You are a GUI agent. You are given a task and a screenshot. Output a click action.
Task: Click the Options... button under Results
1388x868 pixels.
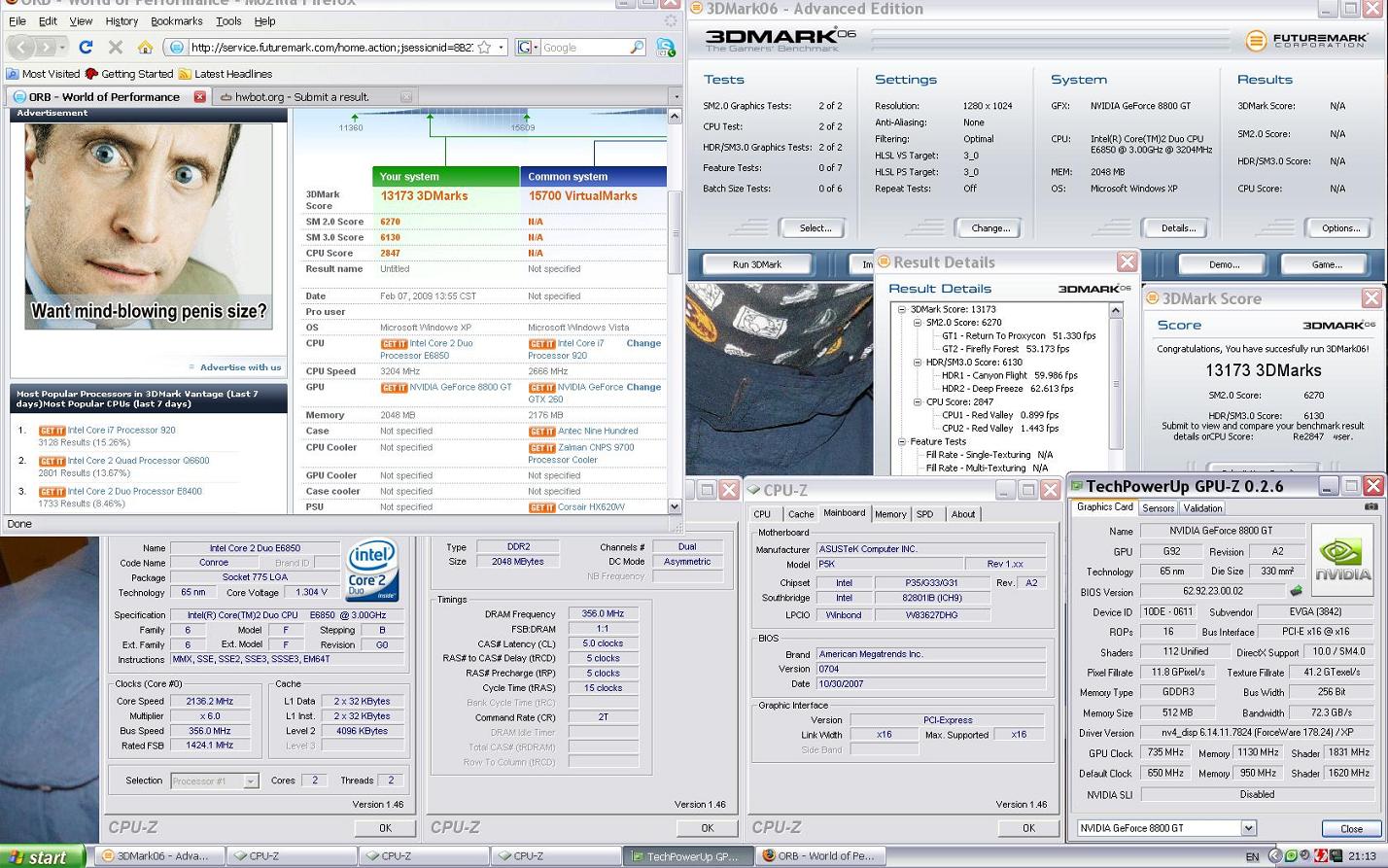point(1340,228)
